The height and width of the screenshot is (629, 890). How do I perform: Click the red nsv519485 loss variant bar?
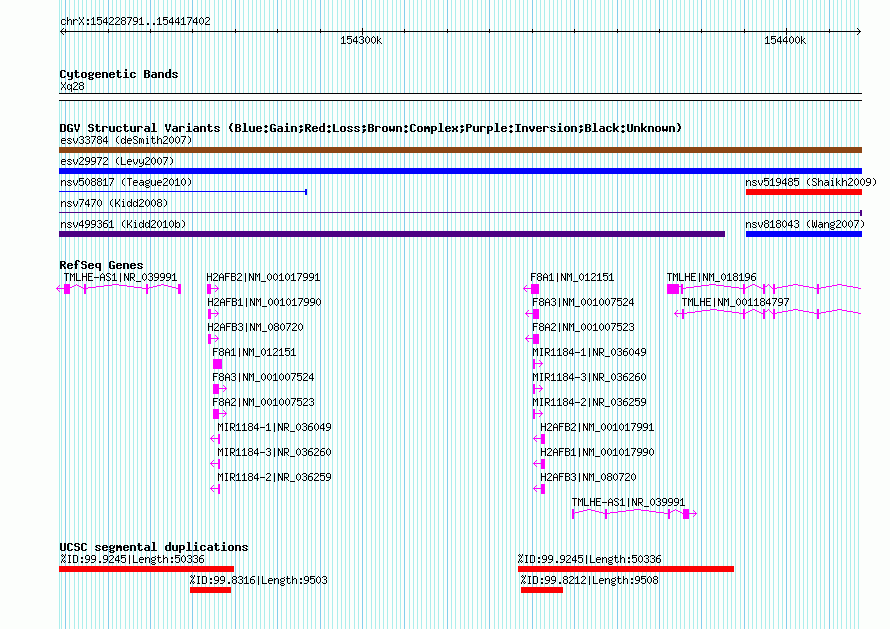[x=803, y=192]
